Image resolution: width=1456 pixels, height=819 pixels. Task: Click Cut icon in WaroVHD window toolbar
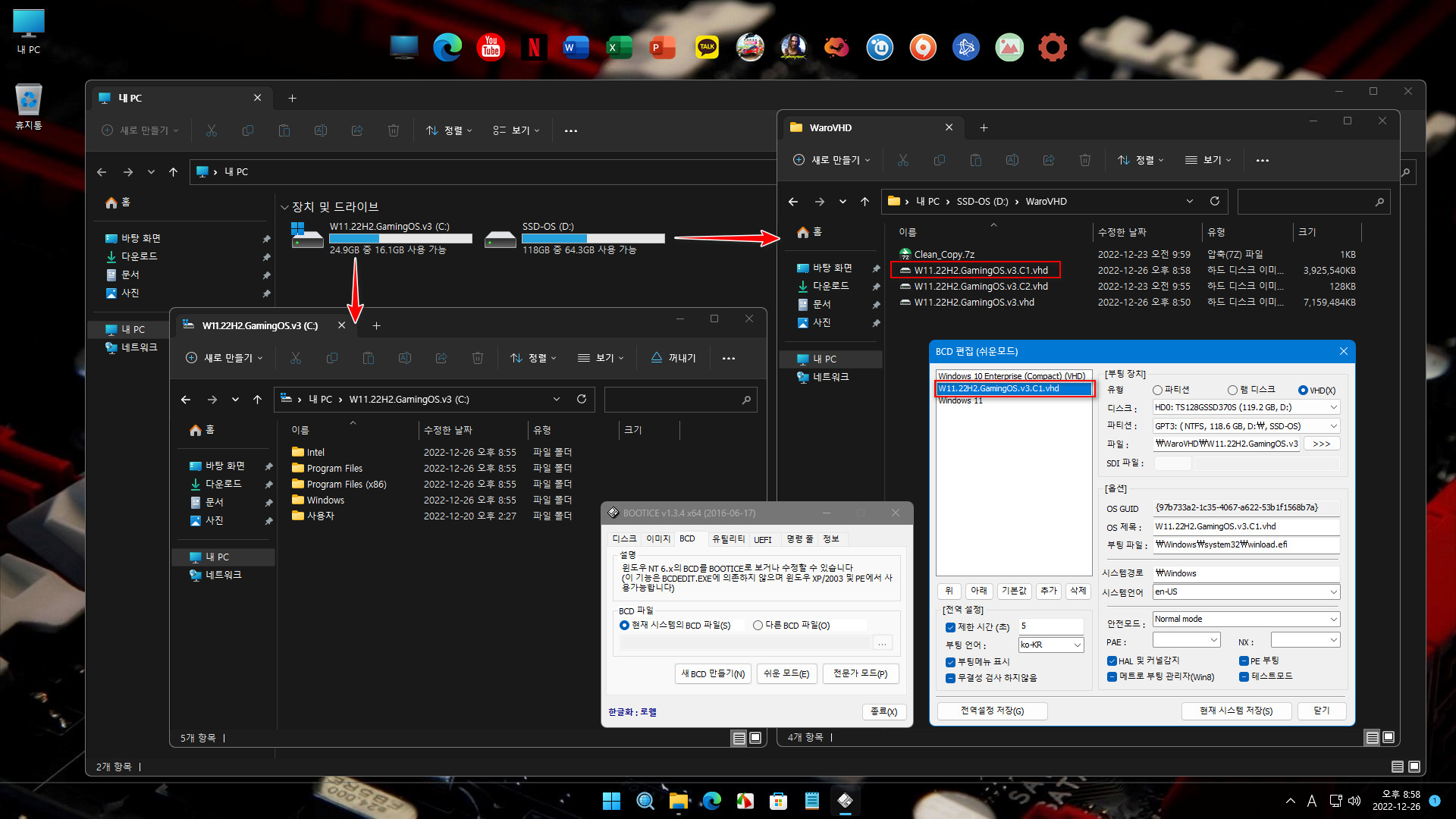click(902, 160)
